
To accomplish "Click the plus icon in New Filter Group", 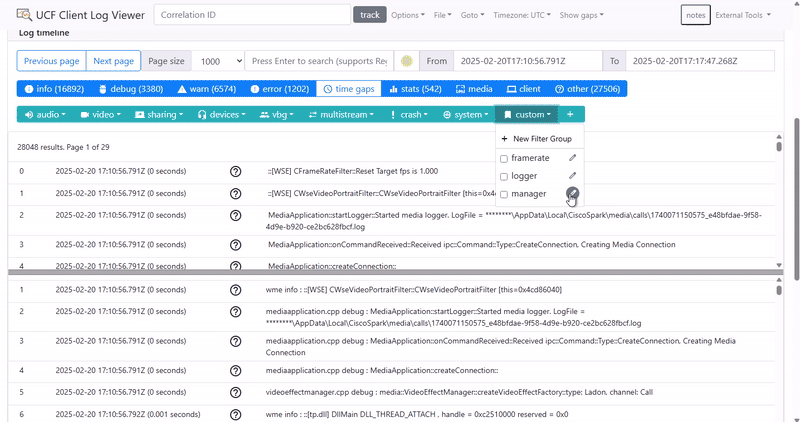I will tap(504, 139).
